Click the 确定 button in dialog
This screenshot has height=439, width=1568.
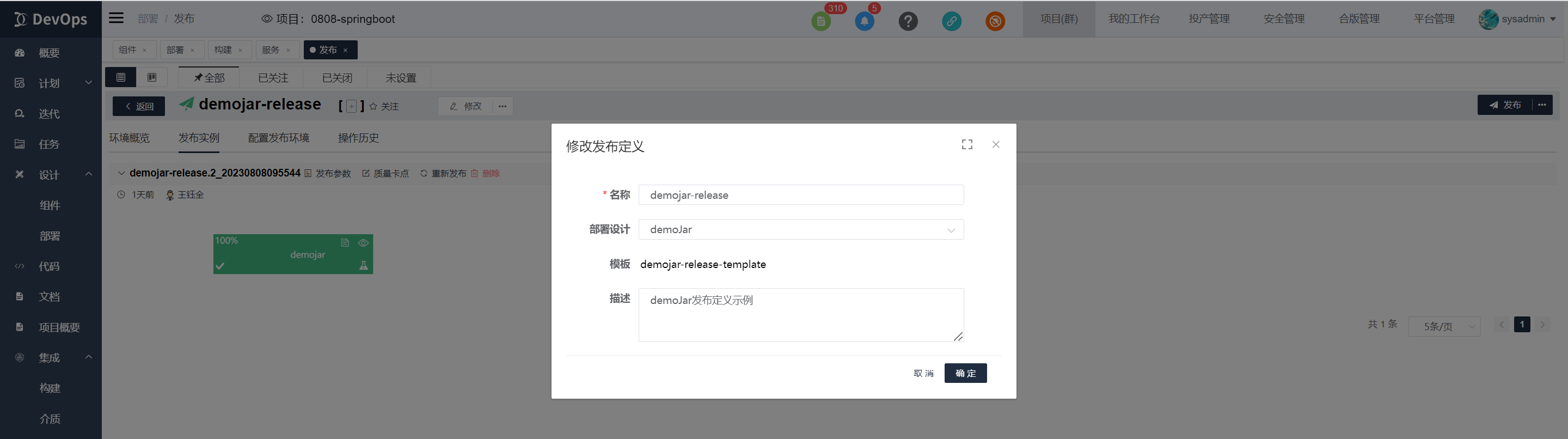pos(965,373)
